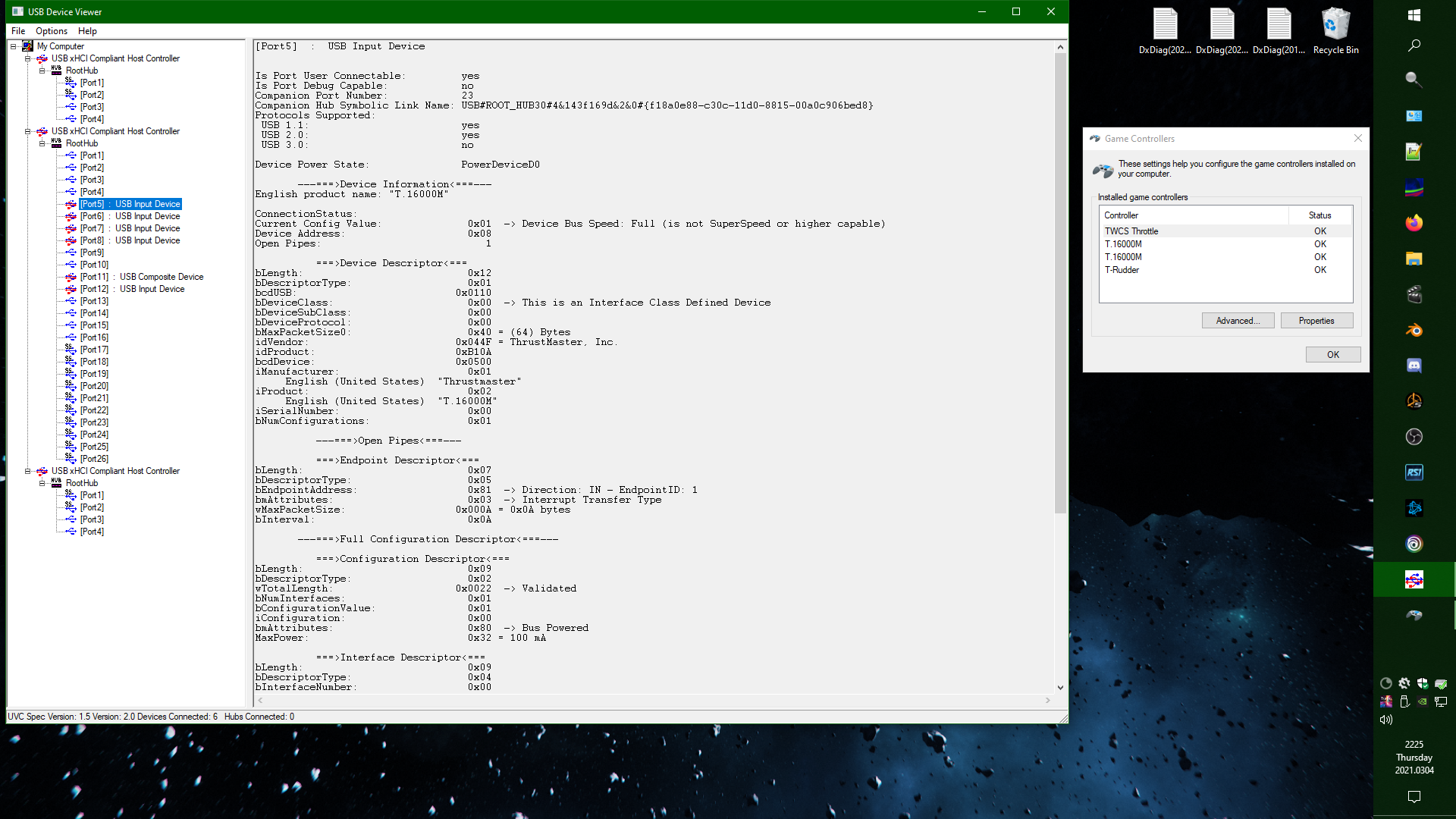Click the Properties button in Game Controllers
The width and height of the screenshot is (1456, 819).
click(x=1316, y=321)
